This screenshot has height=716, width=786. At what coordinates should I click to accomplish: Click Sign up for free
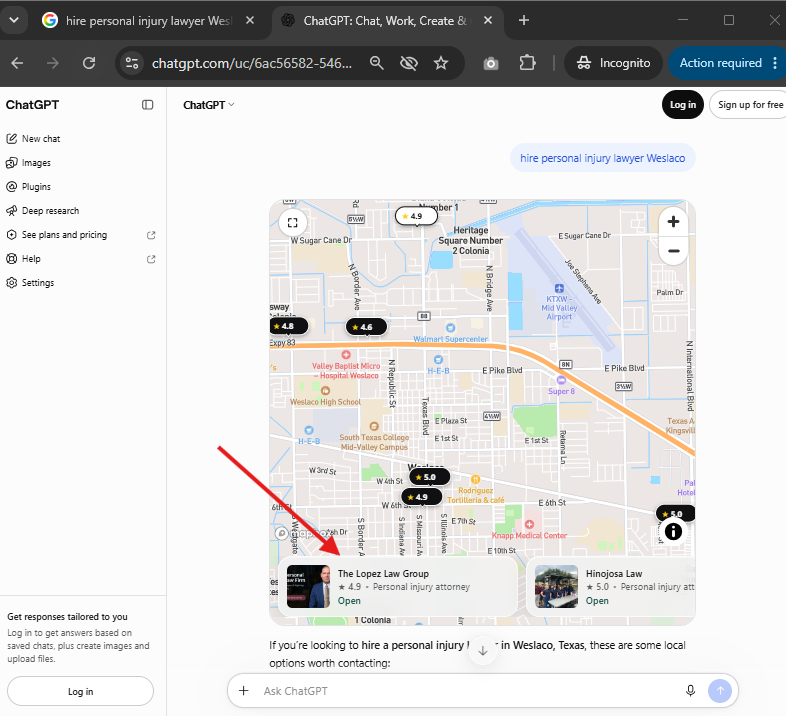pyautogui.click(x=749, y=105)
